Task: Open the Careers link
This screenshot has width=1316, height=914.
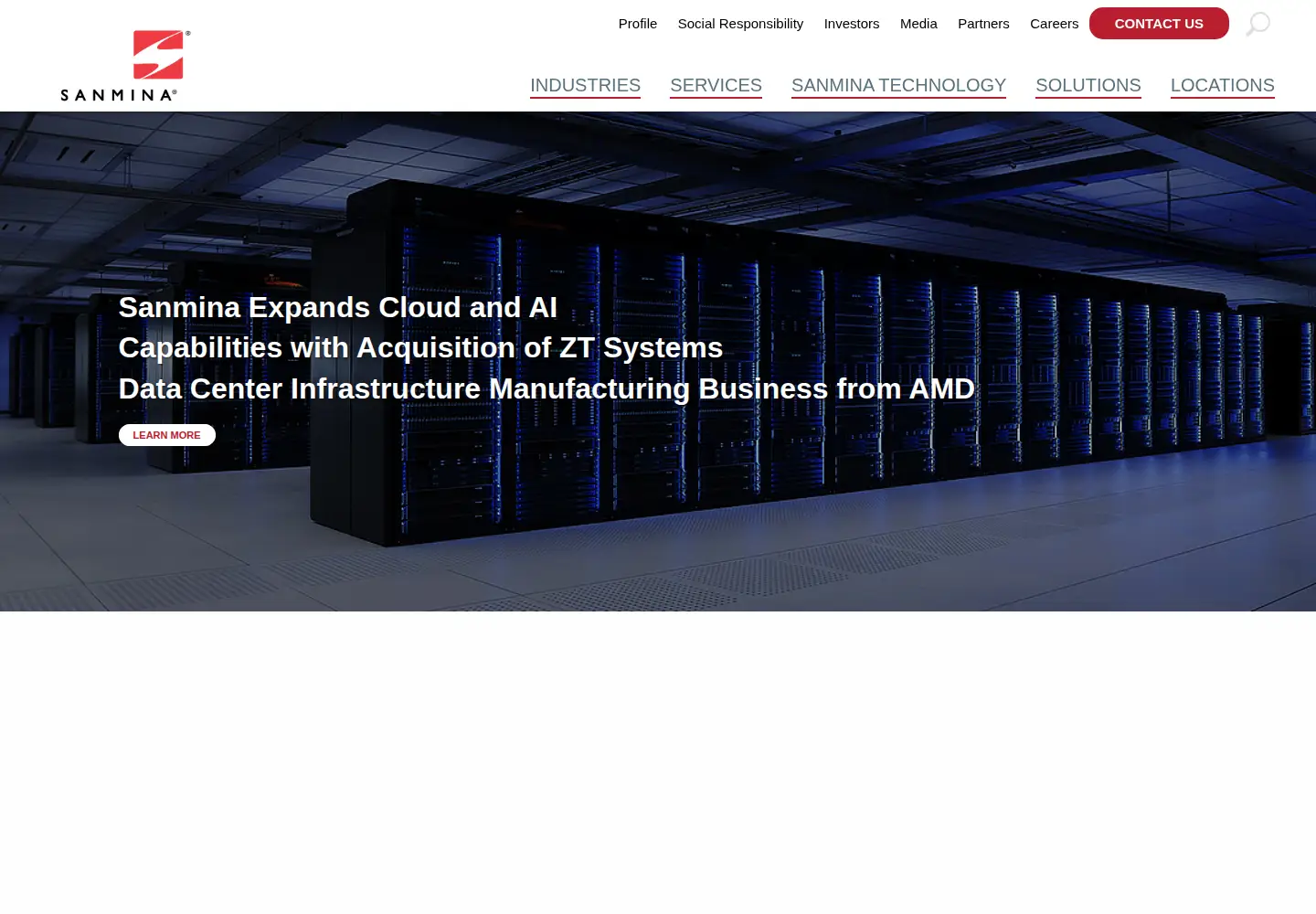Action: 1054,24
